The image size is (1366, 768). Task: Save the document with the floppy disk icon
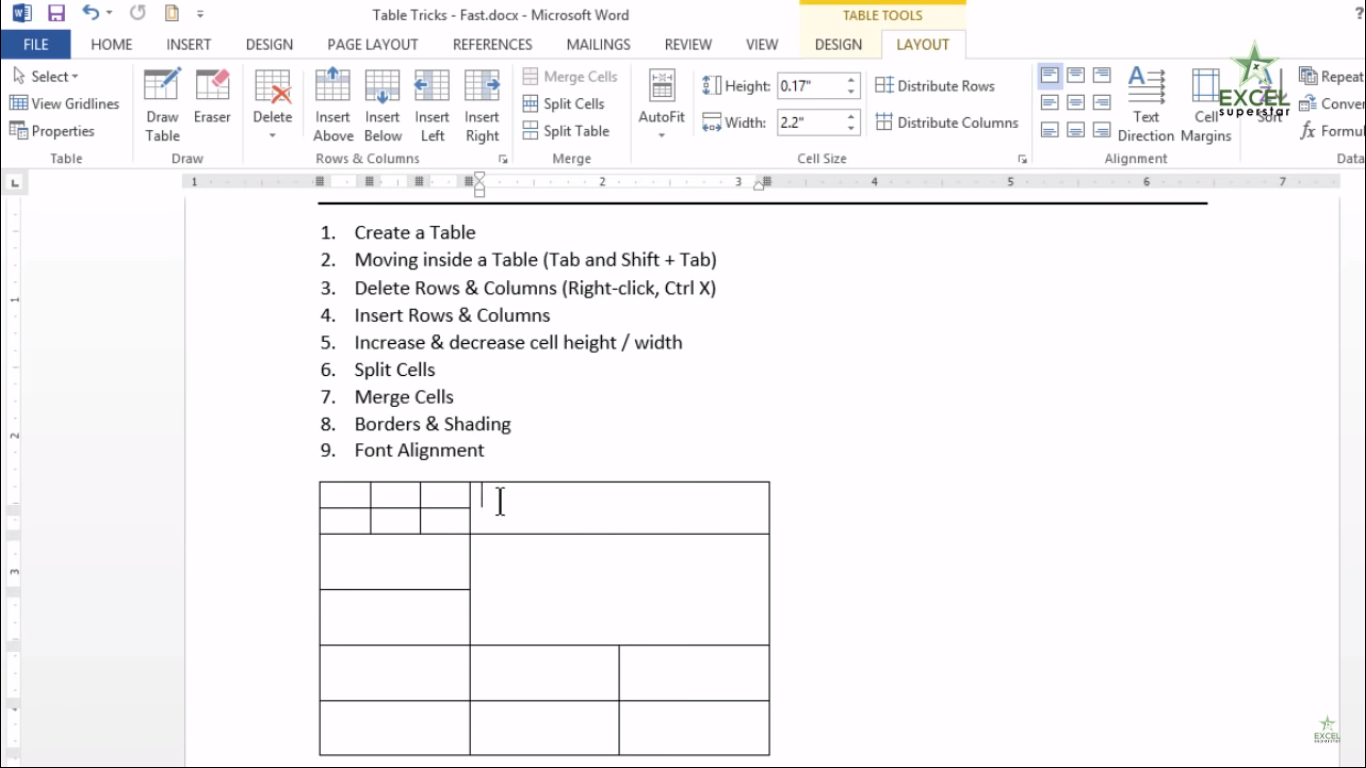[x=56, y=14]
